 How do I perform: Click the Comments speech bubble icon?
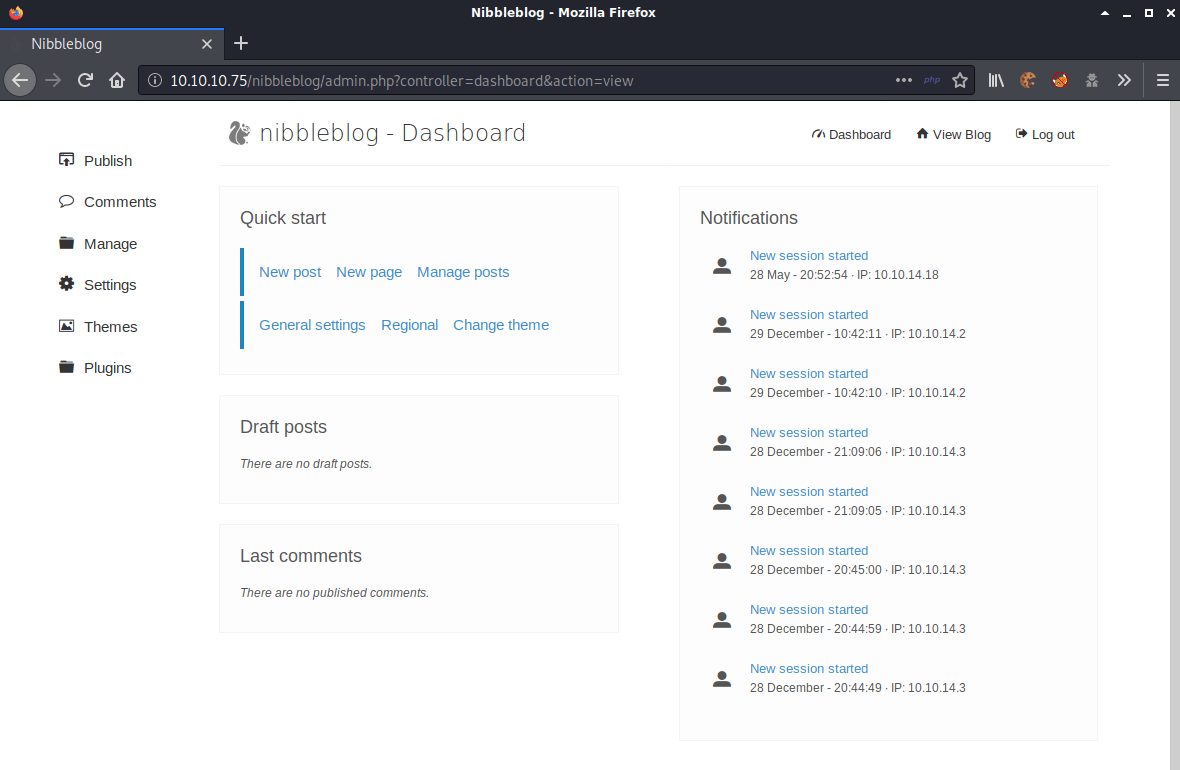tap(66, 201)
